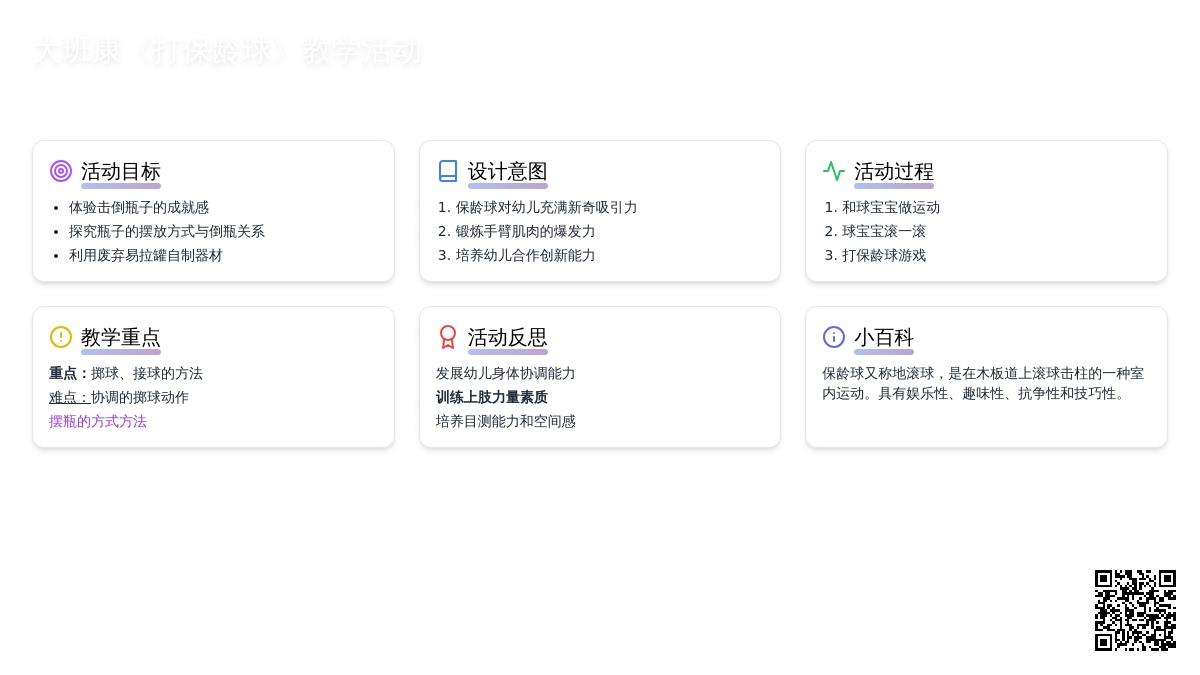
Task: Click the bullet 体验击倒瓶子的成就感
Action: point(139,208)
